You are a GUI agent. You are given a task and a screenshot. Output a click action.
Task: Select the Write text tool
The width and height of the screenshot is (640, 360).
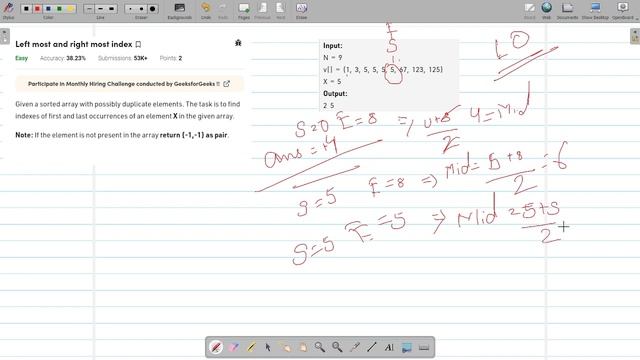(389, 347)
